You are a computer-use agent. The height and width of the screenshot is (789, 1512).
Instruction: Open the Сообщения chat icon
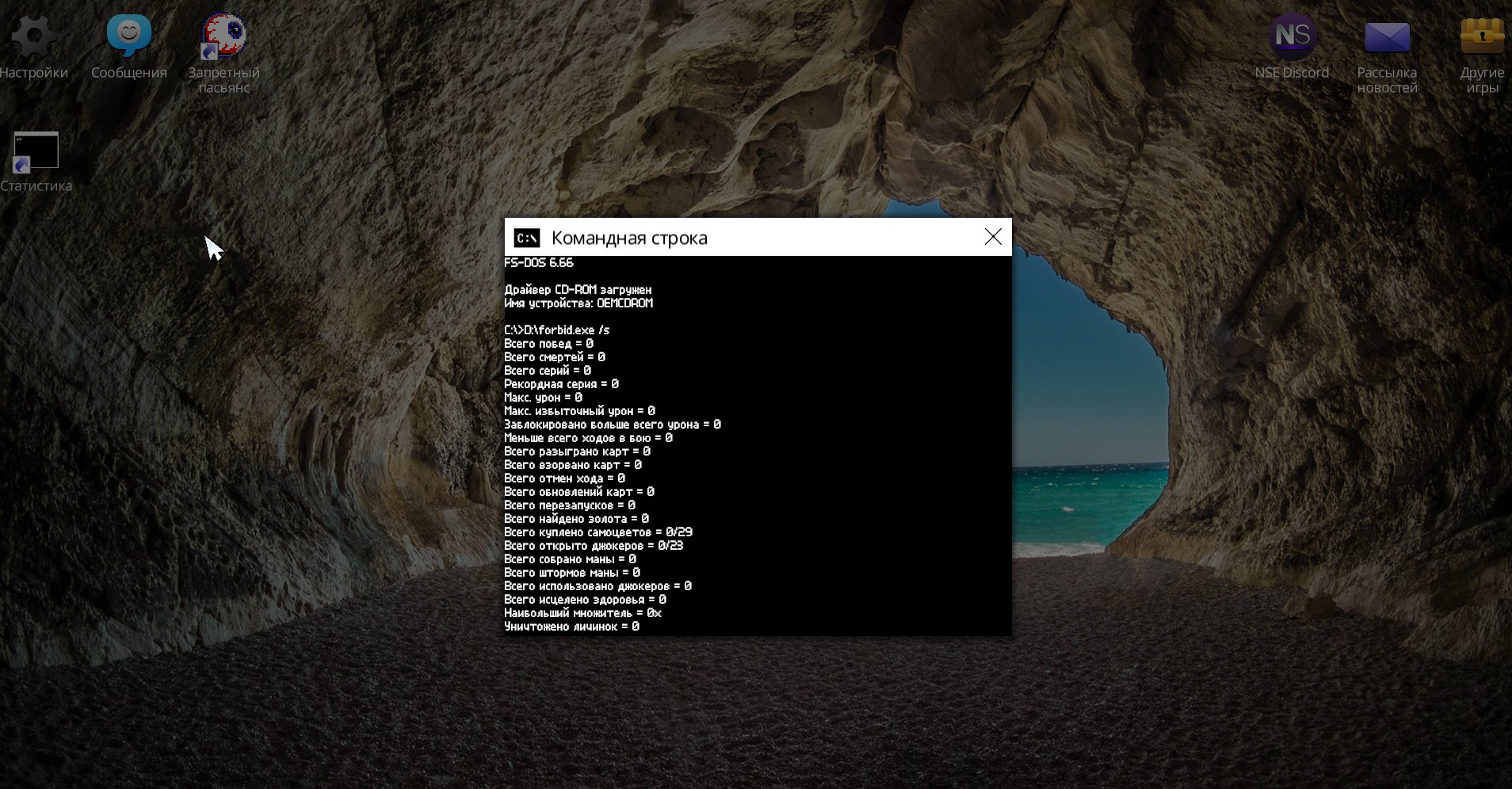pos(128,36)
